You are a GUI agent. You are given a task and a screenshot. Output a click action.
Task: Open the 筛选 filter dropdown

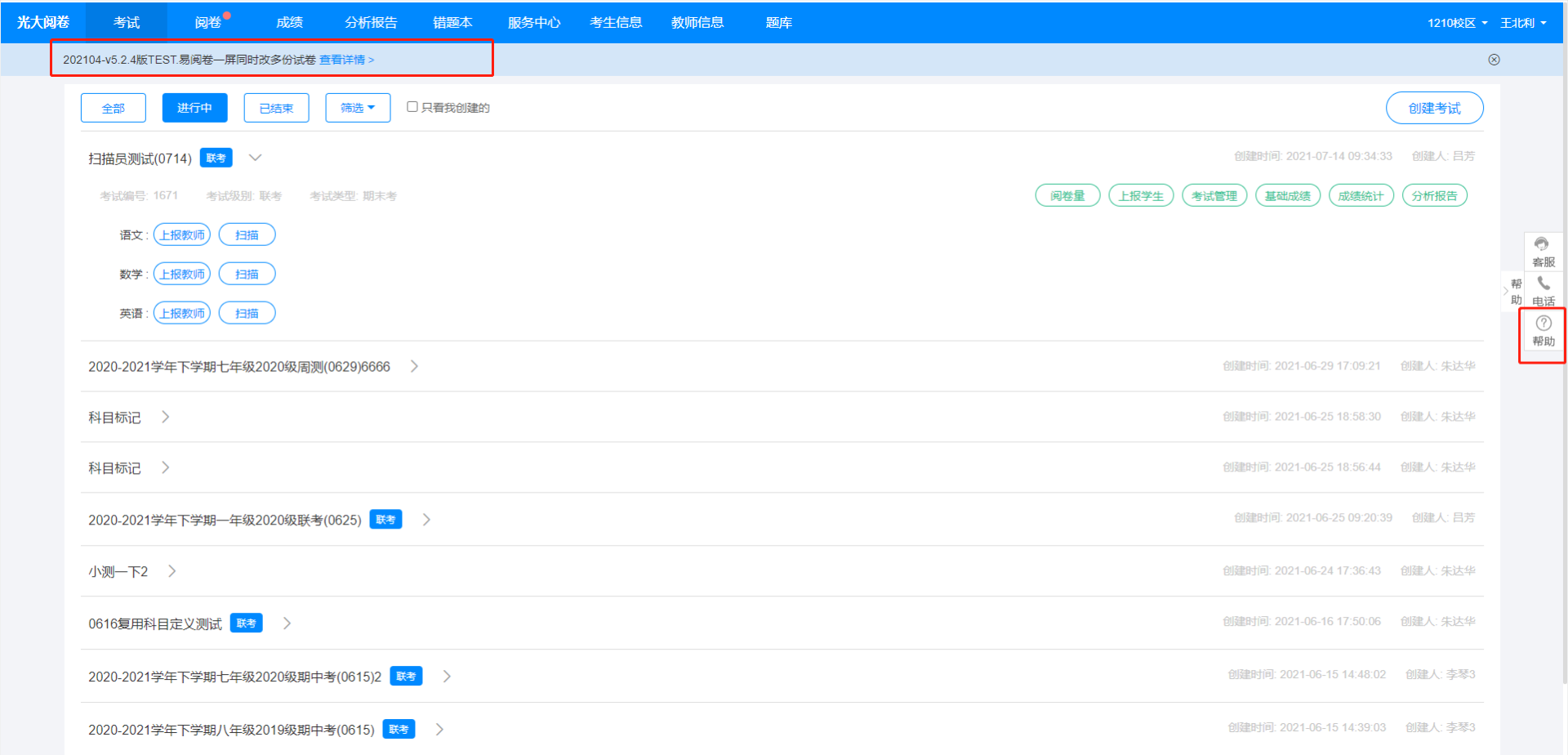point(358,108)
